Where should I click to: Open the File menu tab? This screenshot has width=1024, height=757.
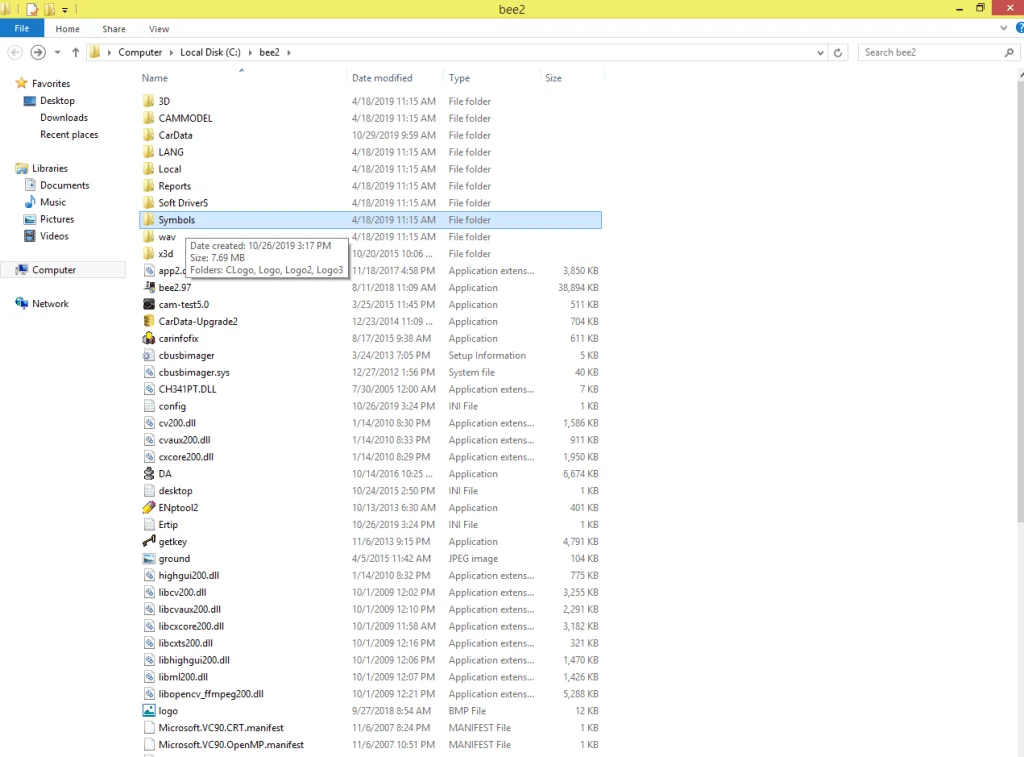tap(21, 29)
